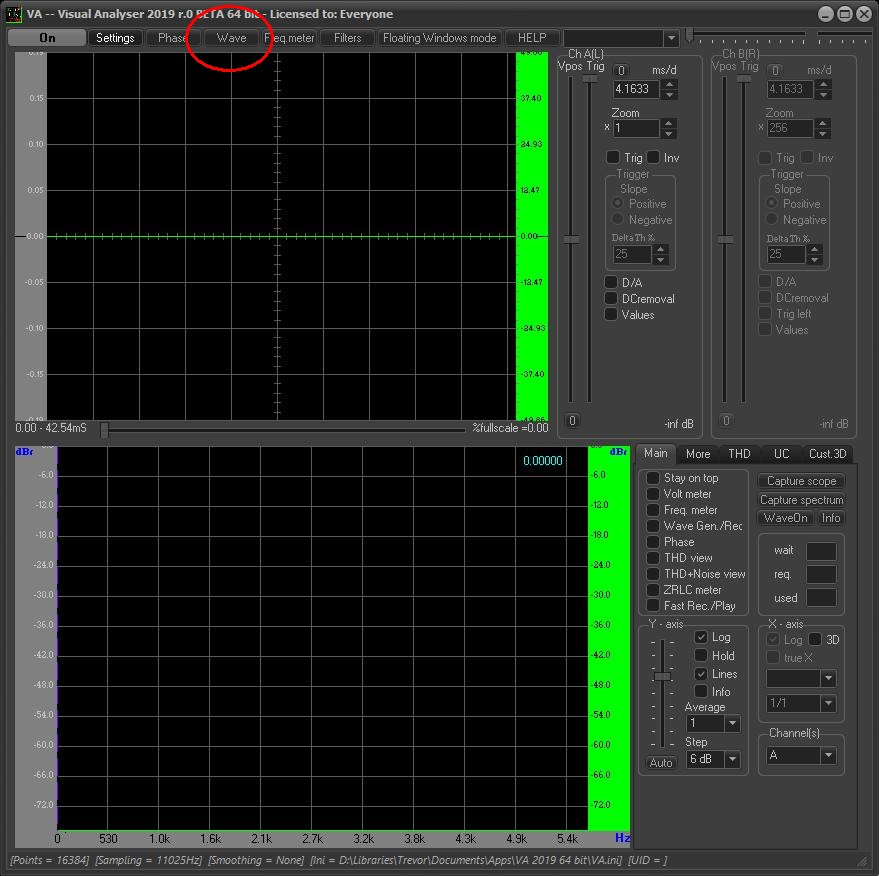Screen dimensions: 879x876
Task: Enable Ch A D/A checkbox
Action: pos(611,282)
